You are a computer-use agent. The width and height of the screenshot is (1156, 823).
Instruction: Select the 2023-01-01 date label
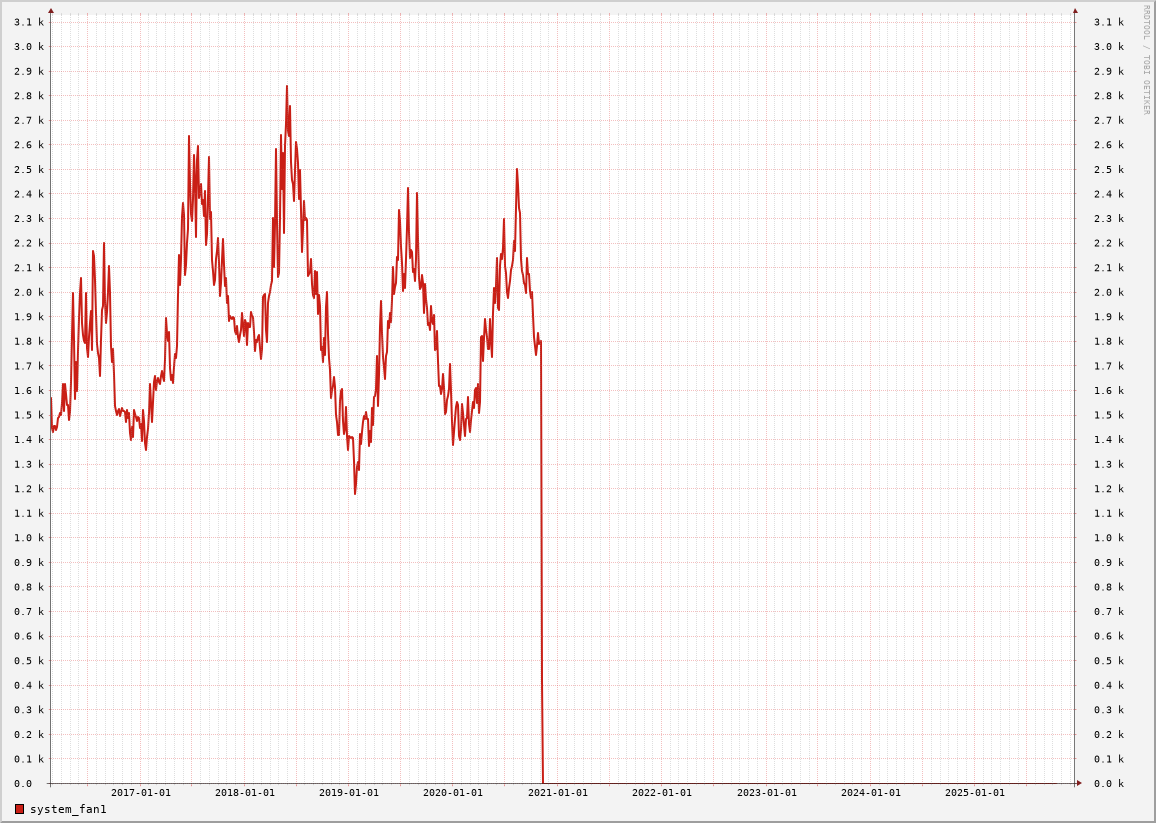coord(767,793)
